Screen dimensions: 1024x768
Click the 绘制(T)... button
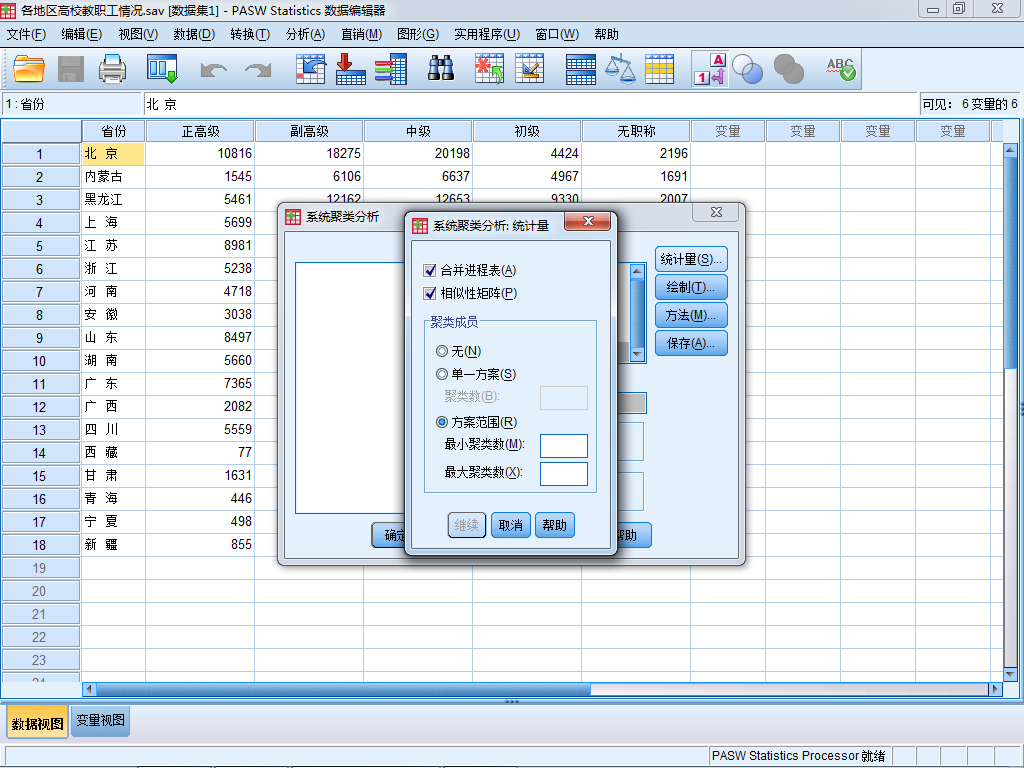pos(691,287)
